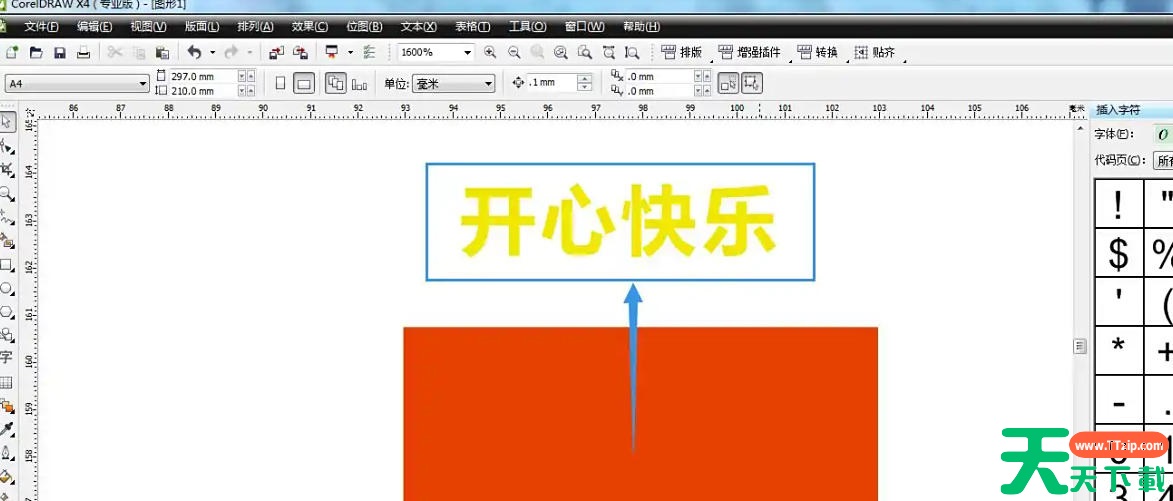Open the 工具(O) menu
Image resolution: width=1173 pixels, height=501 pixels.
click(x=527, y=26)
